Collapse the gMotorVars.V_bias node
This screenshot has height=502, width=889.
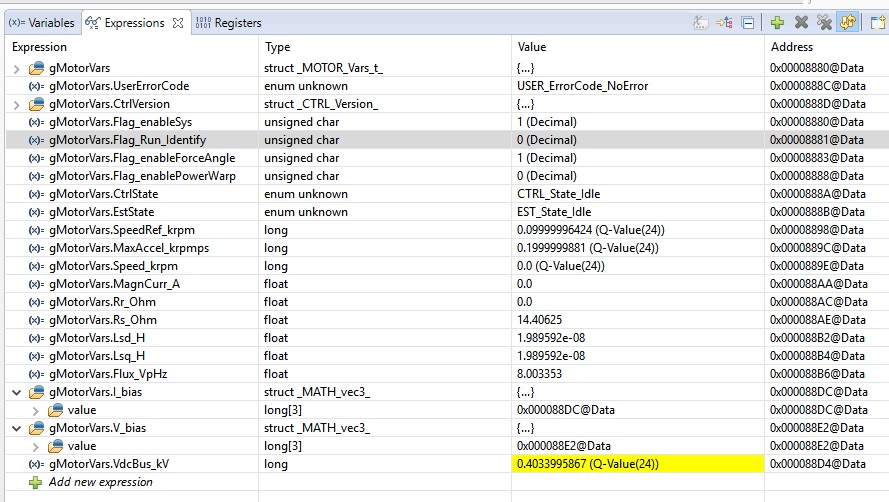point(16,428)
